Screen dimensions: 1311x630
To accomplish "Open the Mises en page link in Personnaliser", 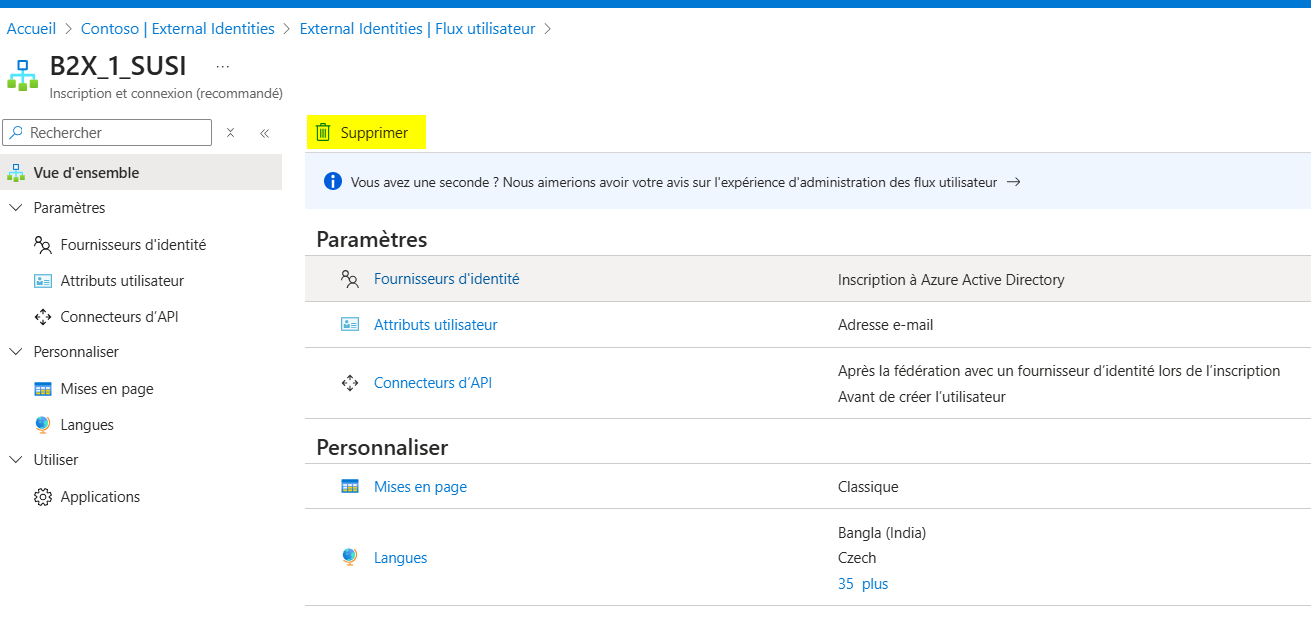I will 420,487.
